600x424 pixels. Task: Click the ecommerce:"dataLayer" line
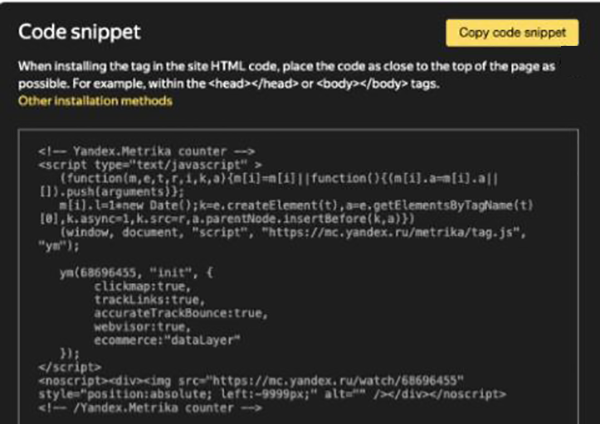(x=167, y=340)
